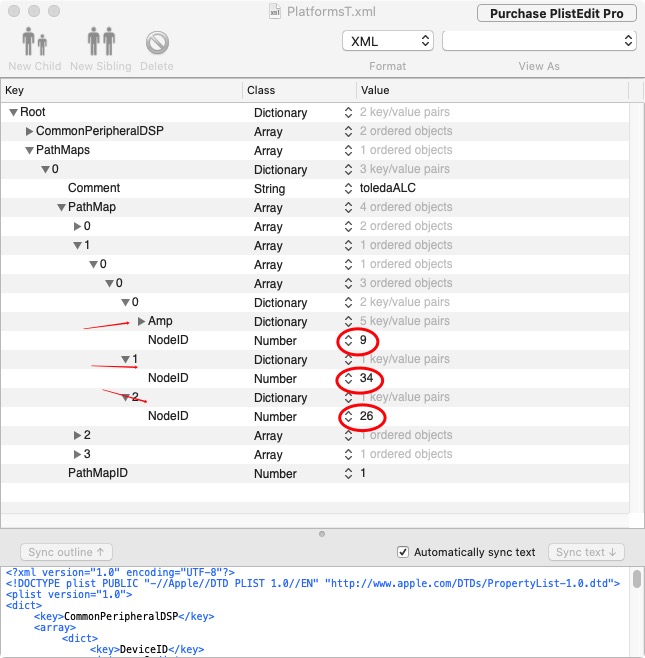
Task: Collapse the Root disclosure triangle
Action: [x=13, y=112]
